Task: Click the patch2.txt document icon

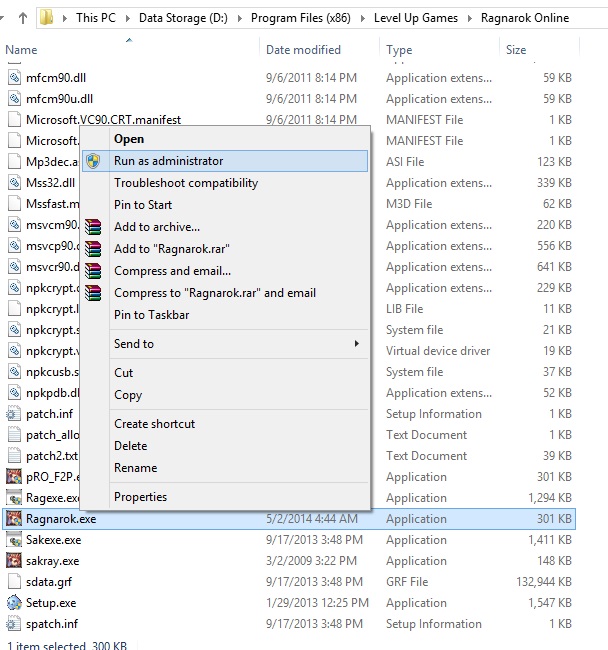Action: 15,456
